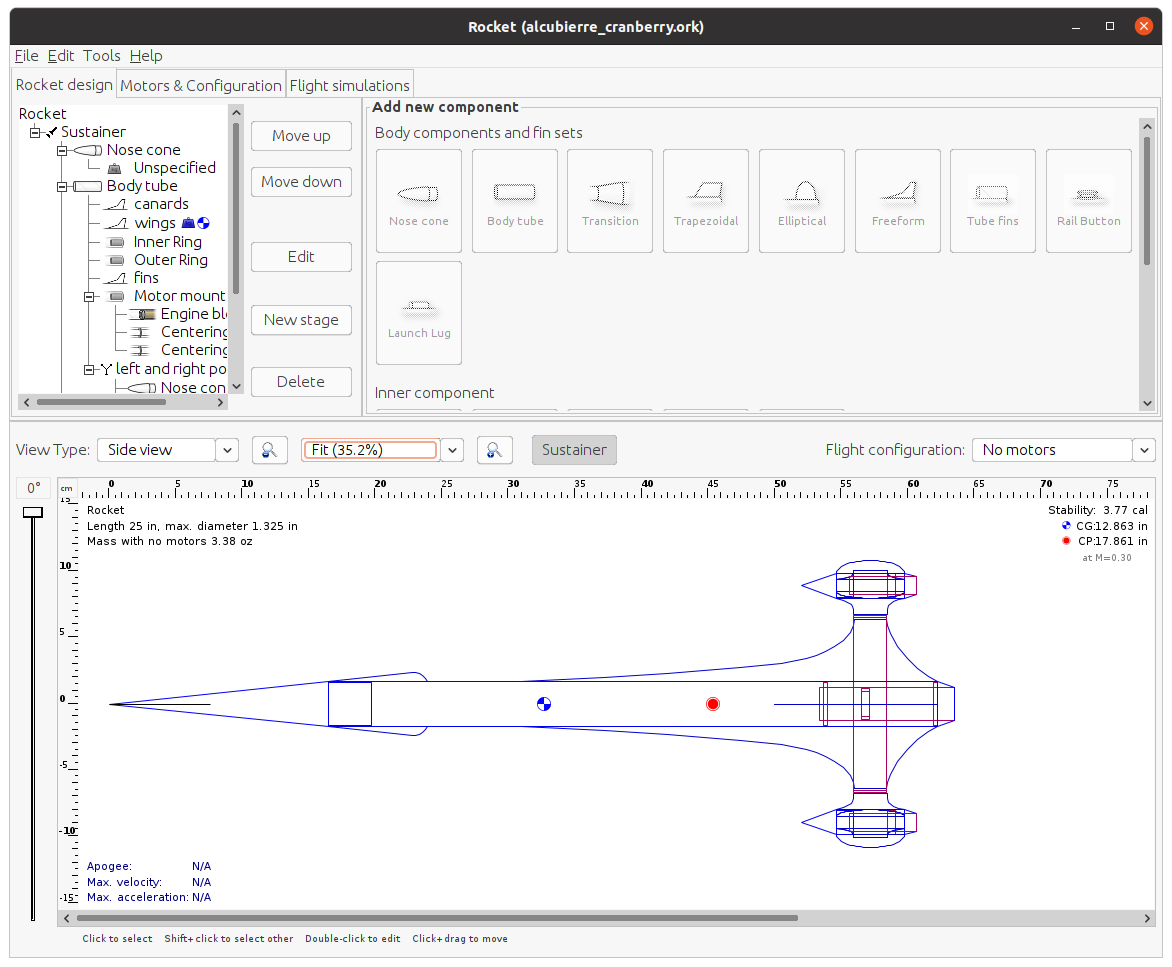Click the Move down button
This screenshot has height=967, width=1172.
tap(301, 182)
